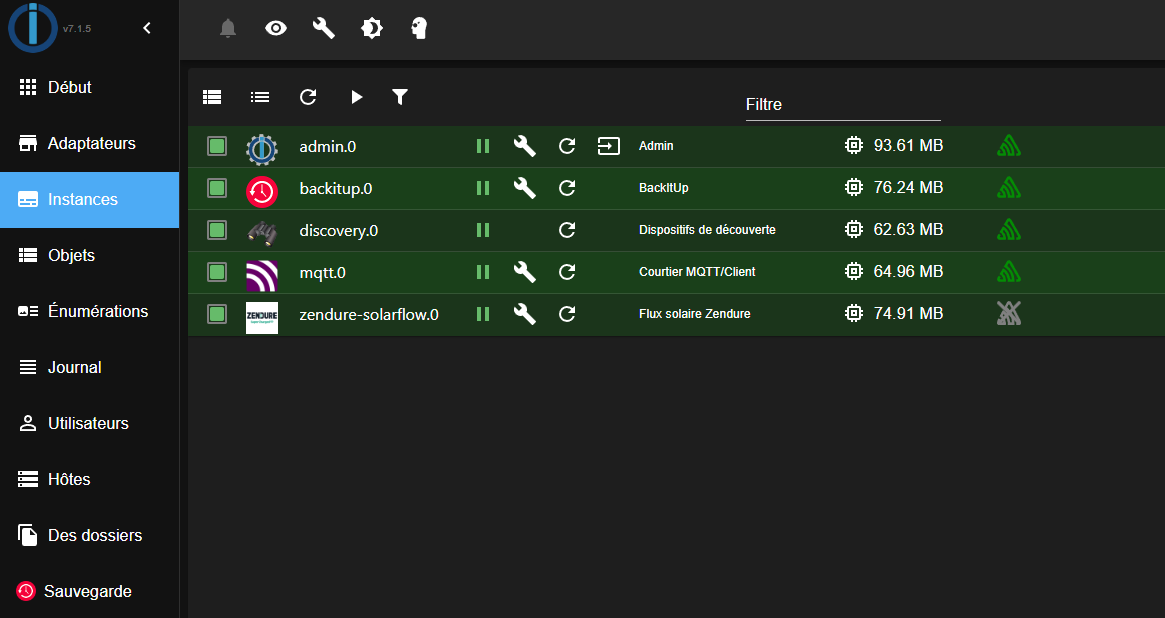Click discovery.0 connection status icon
Image resolution: width=1165 pixels, height=618 pixels.
pyautogui.click(x=1008, y=230)
